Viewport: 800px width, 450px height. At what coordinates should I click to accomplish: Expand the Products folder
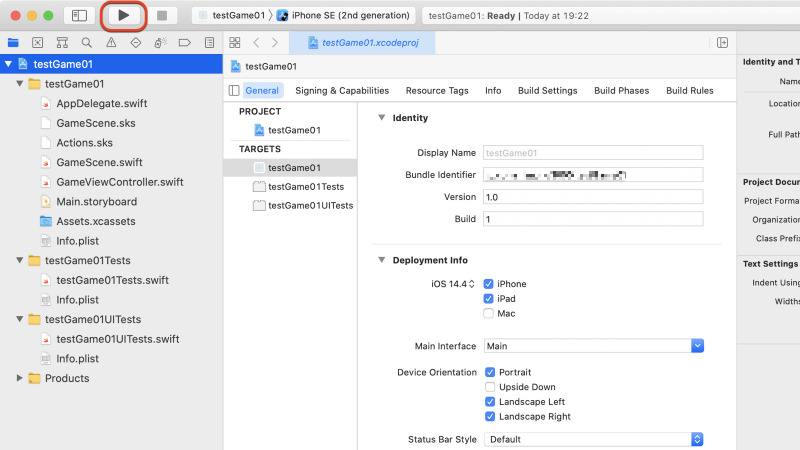19,378
